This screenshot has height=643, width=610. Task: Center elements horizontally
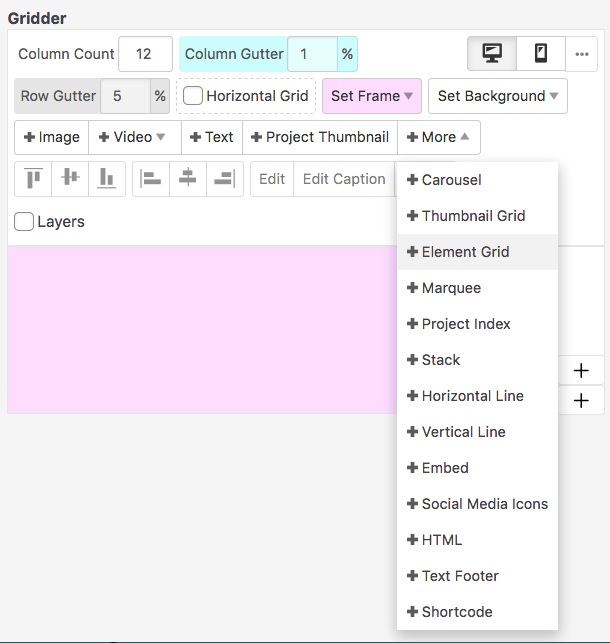188,179
